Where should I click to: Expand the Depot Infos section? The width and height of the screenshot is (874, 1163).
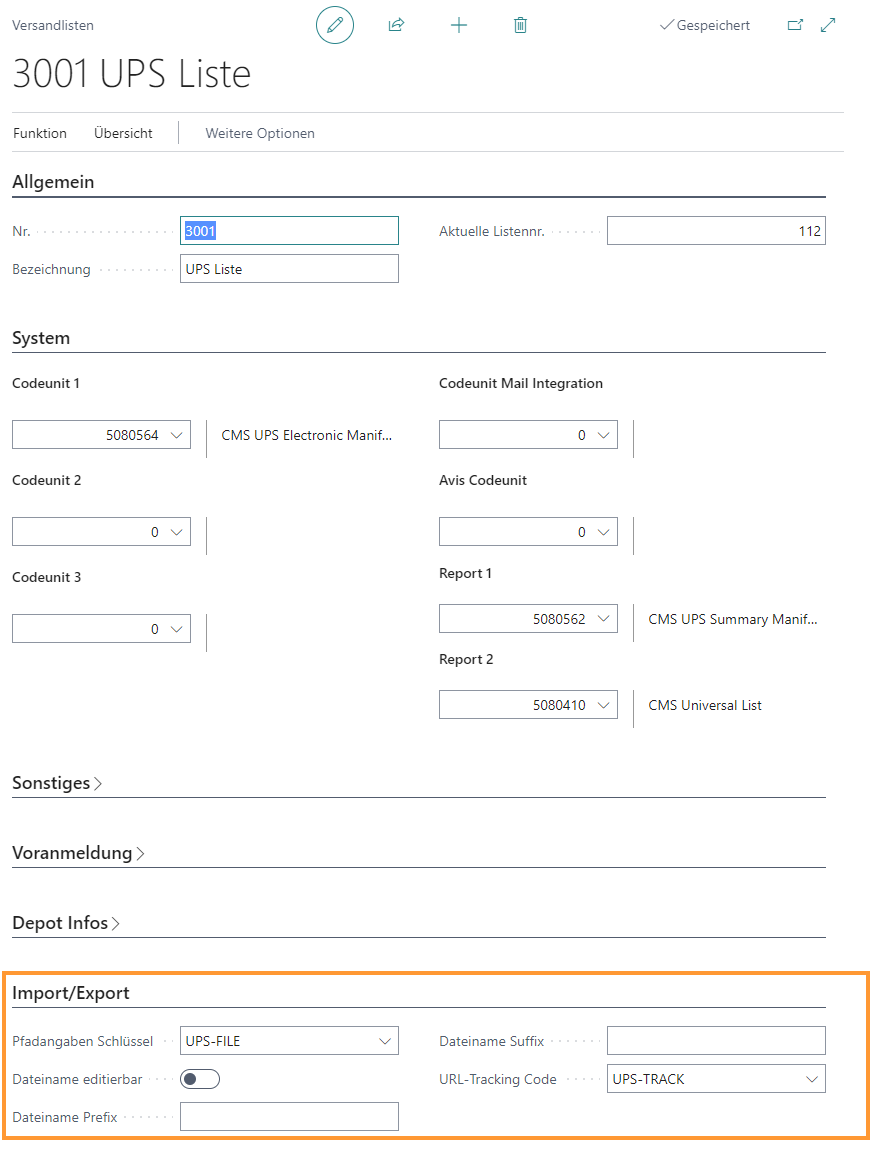(66, 923)
